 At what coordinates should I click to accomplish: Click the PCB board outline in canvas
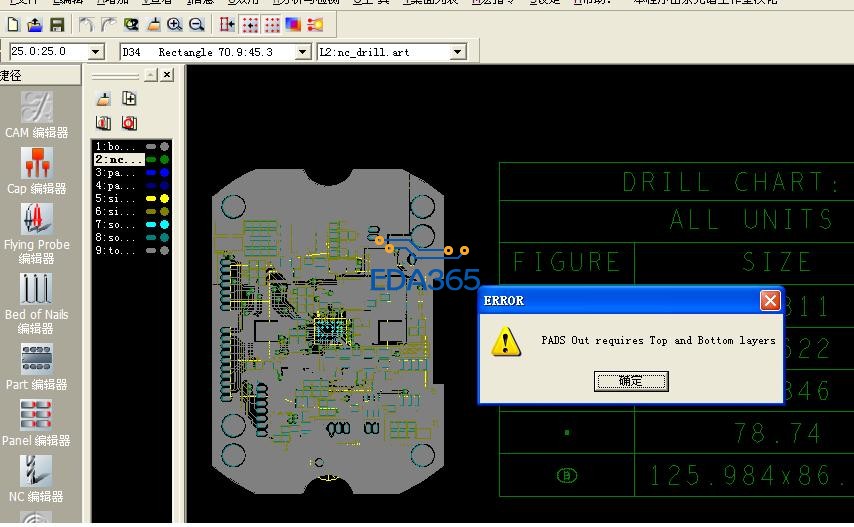(328, 332)
